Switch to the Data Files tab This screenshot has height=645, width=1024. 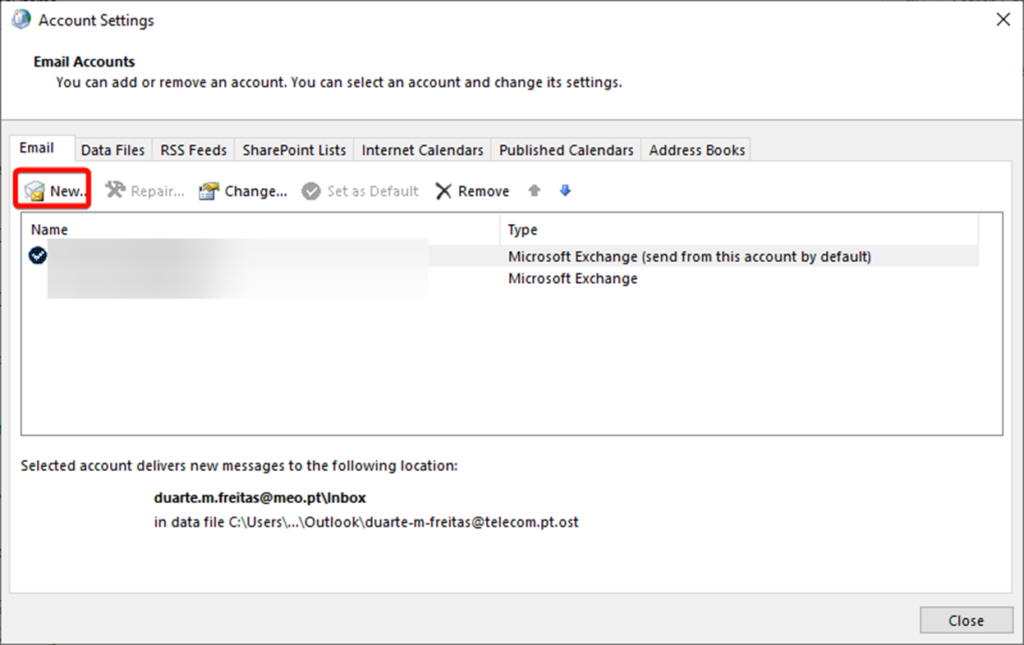(113, 150)
